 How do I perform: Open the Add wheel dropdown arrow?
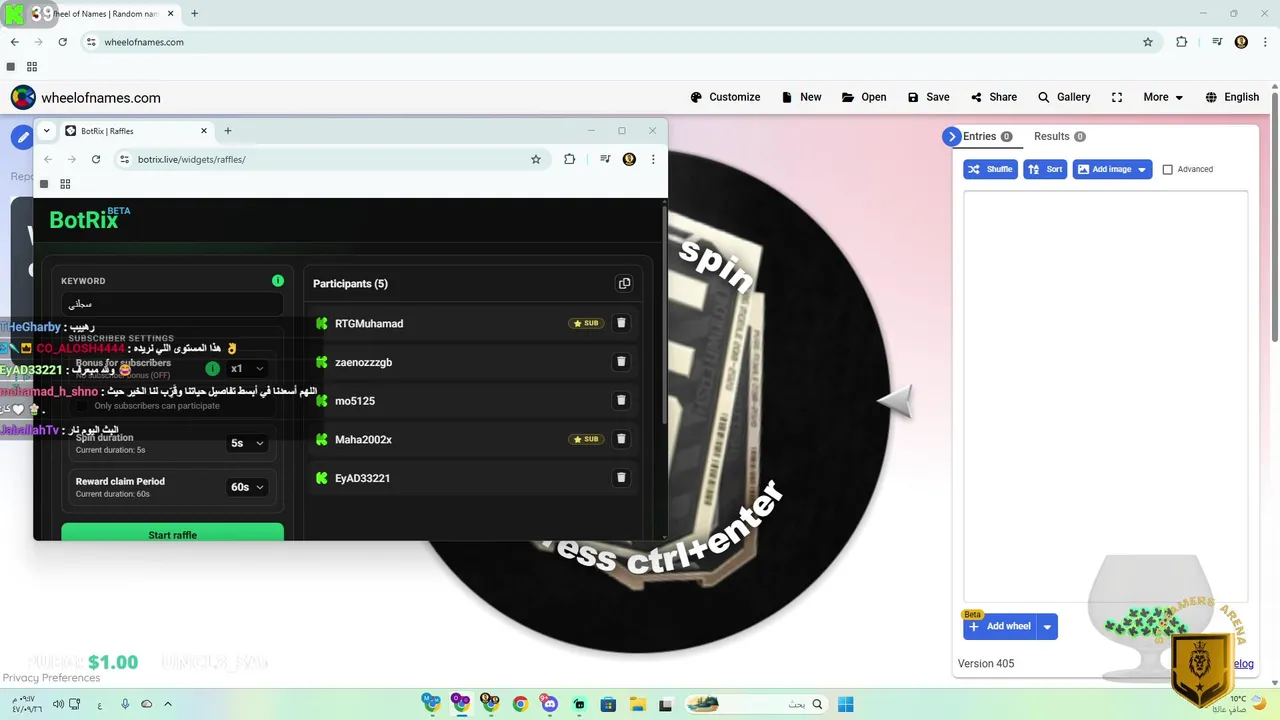coord(1047,627)
